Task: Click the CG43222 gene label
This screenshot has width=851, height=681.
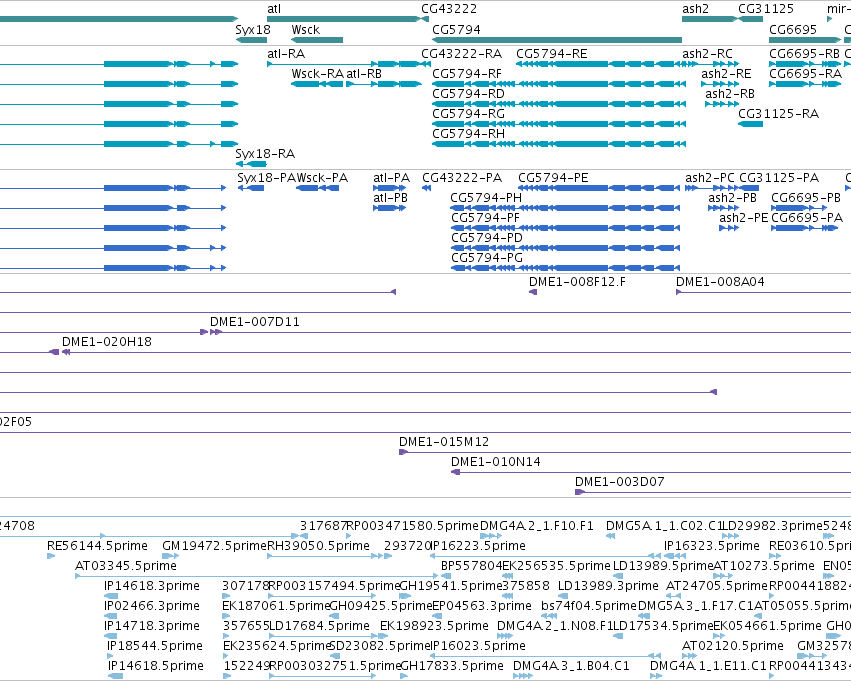Action: click(449, 9)
